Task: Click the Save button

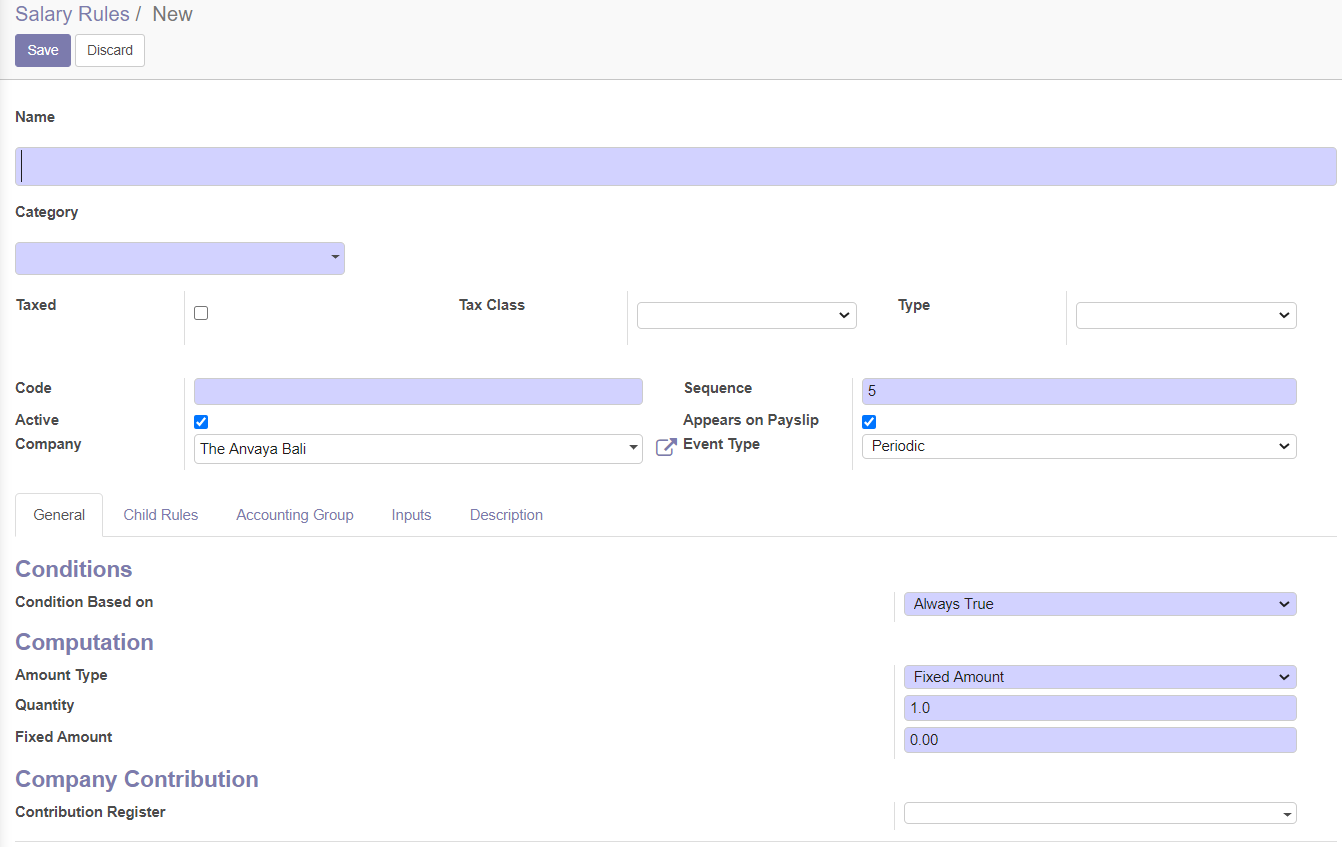Action: coord(43,50)
